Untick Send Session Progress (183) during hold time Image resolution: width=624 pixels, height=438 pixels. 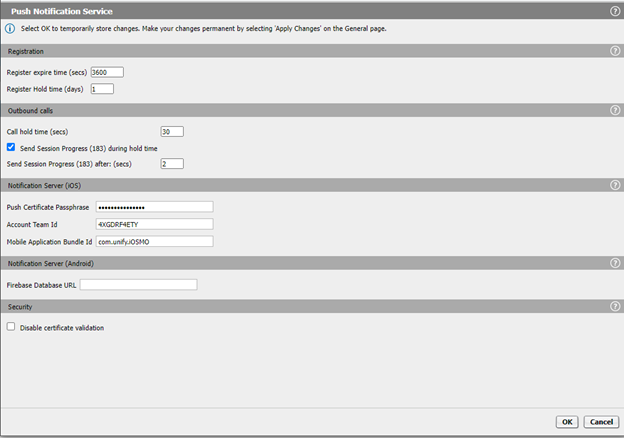[11, 147]
